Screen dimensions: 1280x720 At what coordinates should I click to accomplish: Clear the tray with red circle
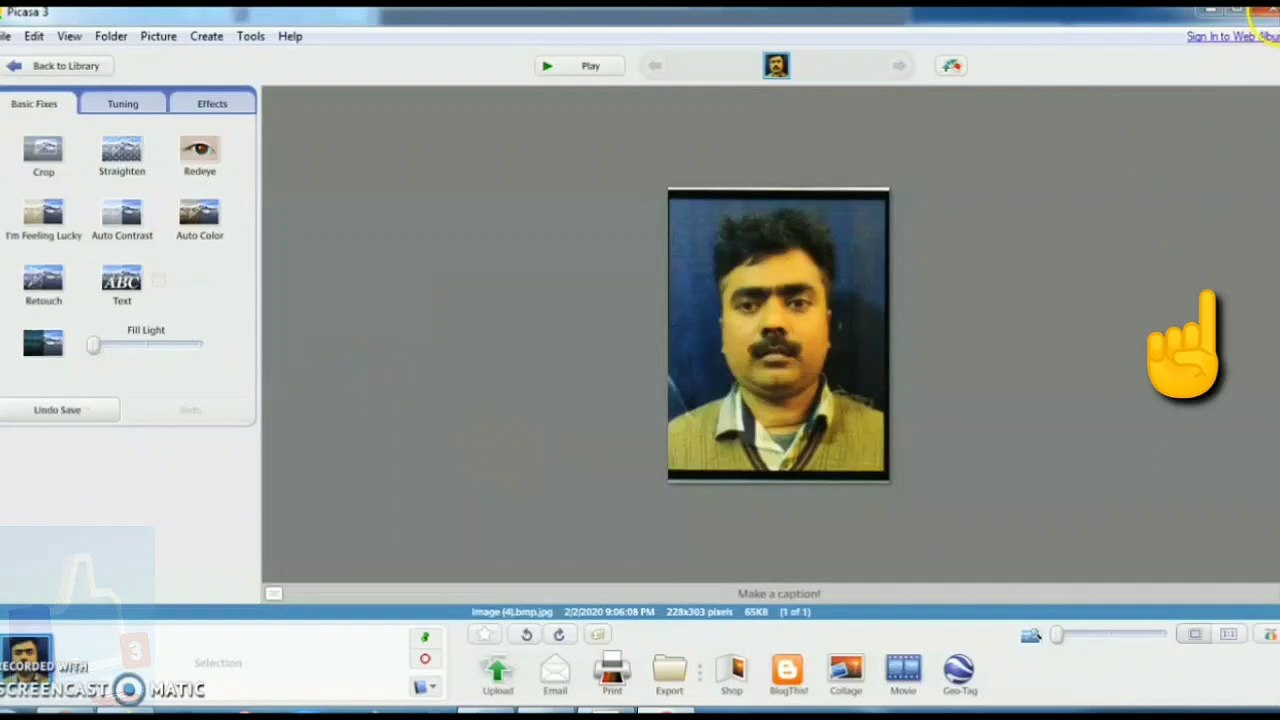(424, 659)
